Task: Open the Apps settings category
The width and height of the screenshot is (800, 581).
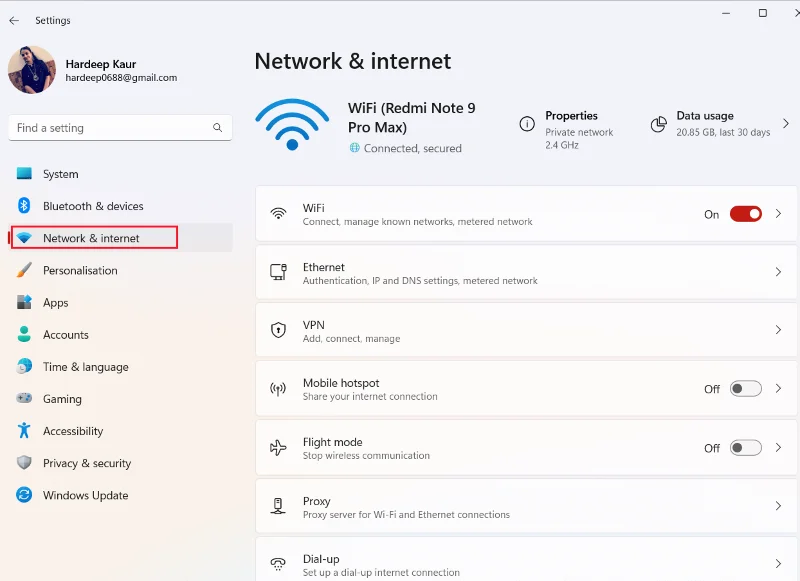Action: 120,302
